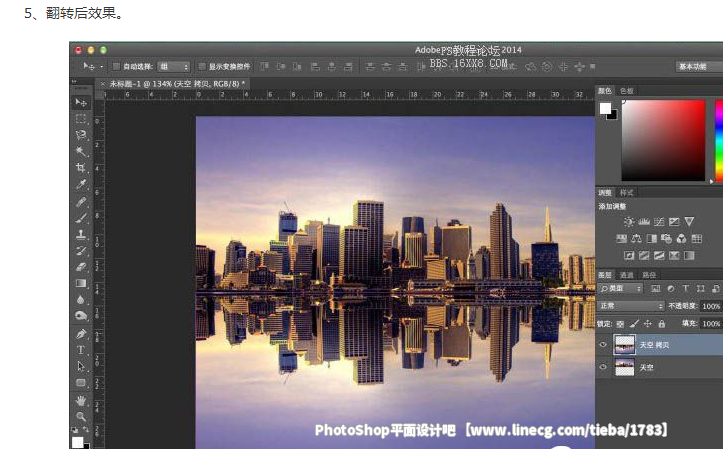Select the Lasso tool
This screenshot has width=723, height=449.
[81, 135]
